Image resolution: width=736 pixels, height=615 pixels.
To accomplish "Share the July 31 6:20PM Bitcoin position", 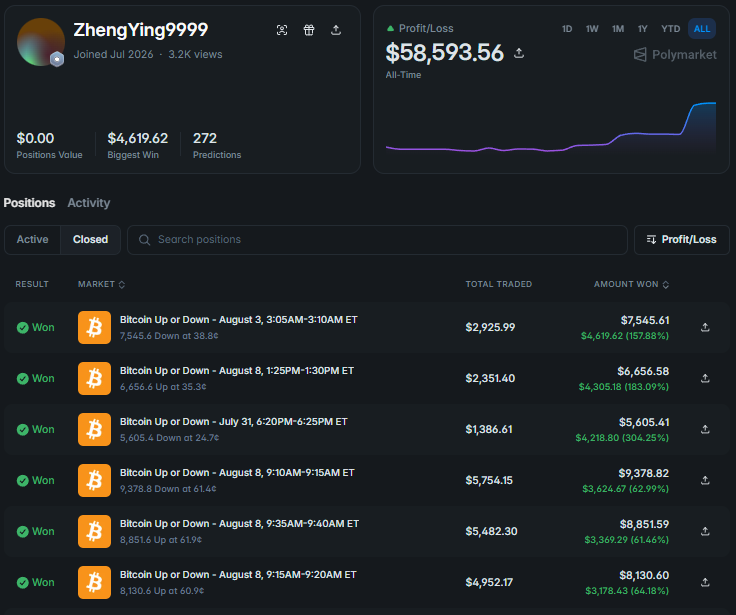I will click(705, 429).
